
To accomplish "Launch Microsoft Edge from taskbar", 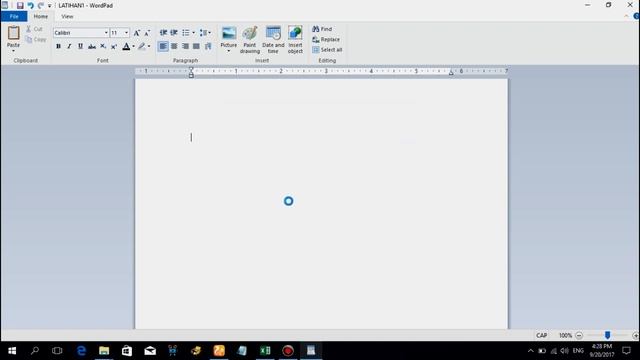I will point(81,351).
